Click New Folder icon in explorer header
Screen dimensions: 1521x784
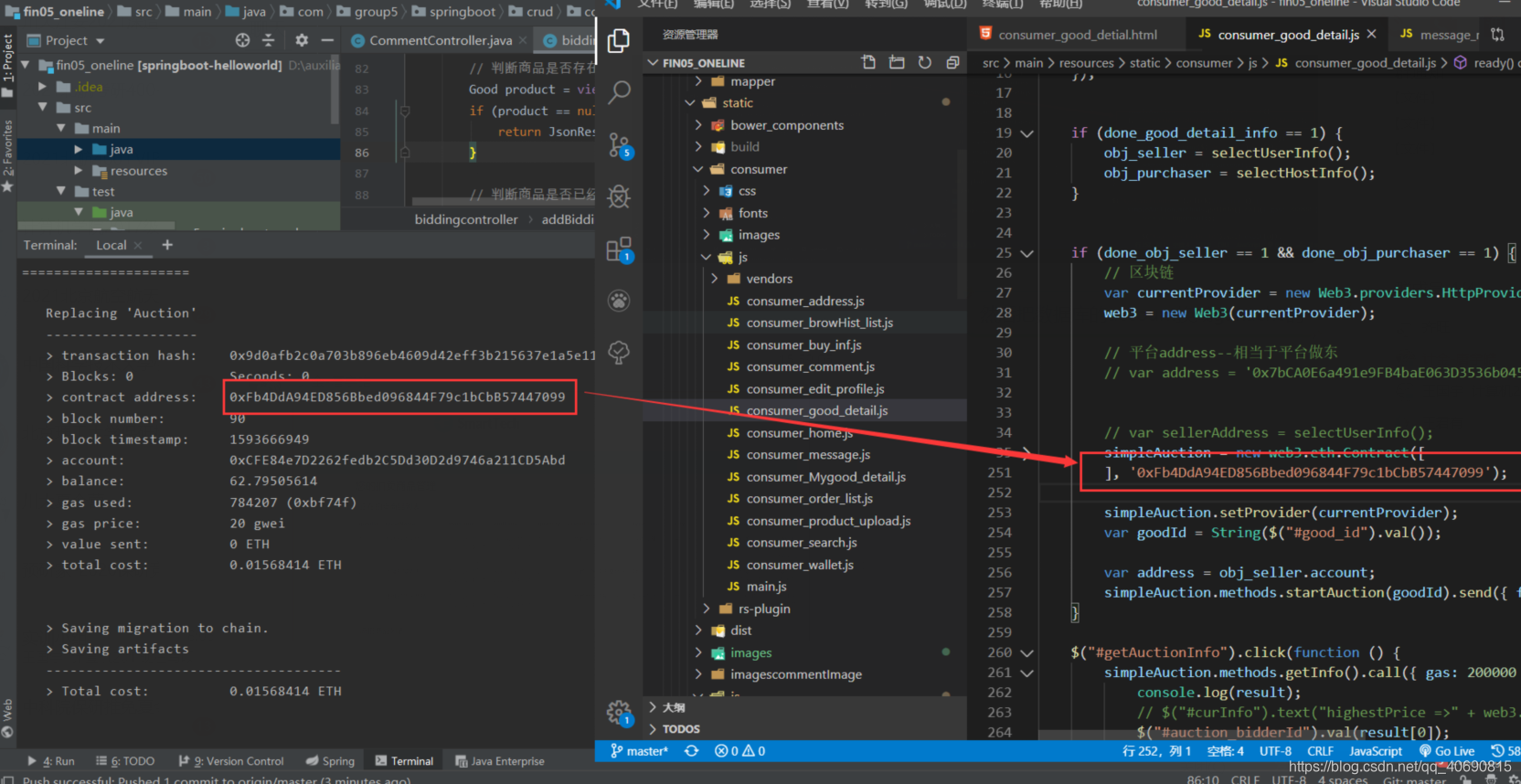pos(897,62)
